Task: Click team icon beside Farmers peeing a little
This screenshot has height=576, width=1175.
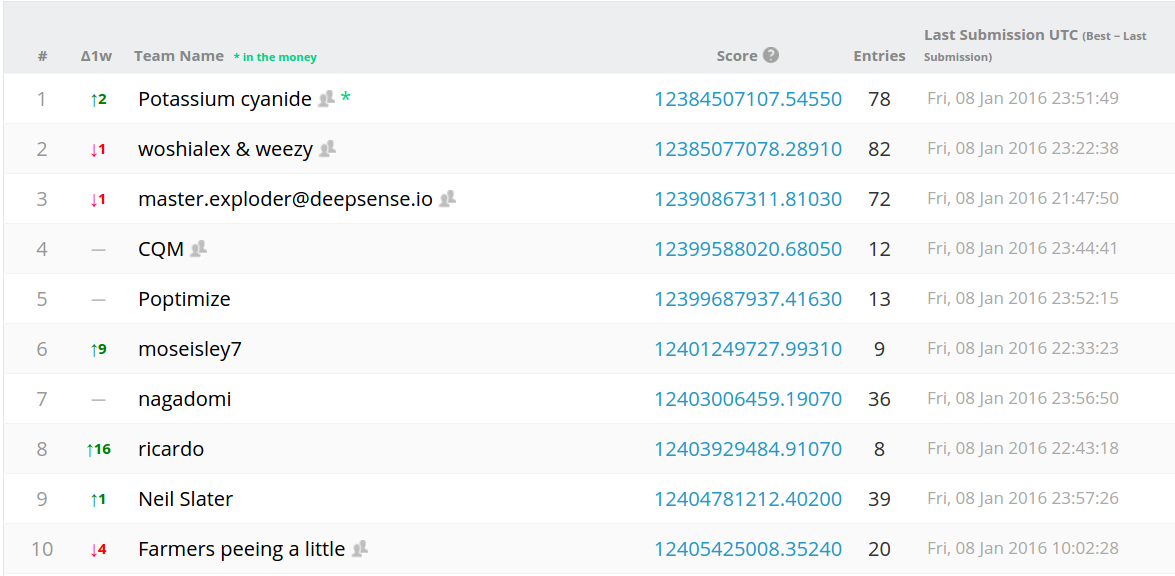Action: [359, 549]
